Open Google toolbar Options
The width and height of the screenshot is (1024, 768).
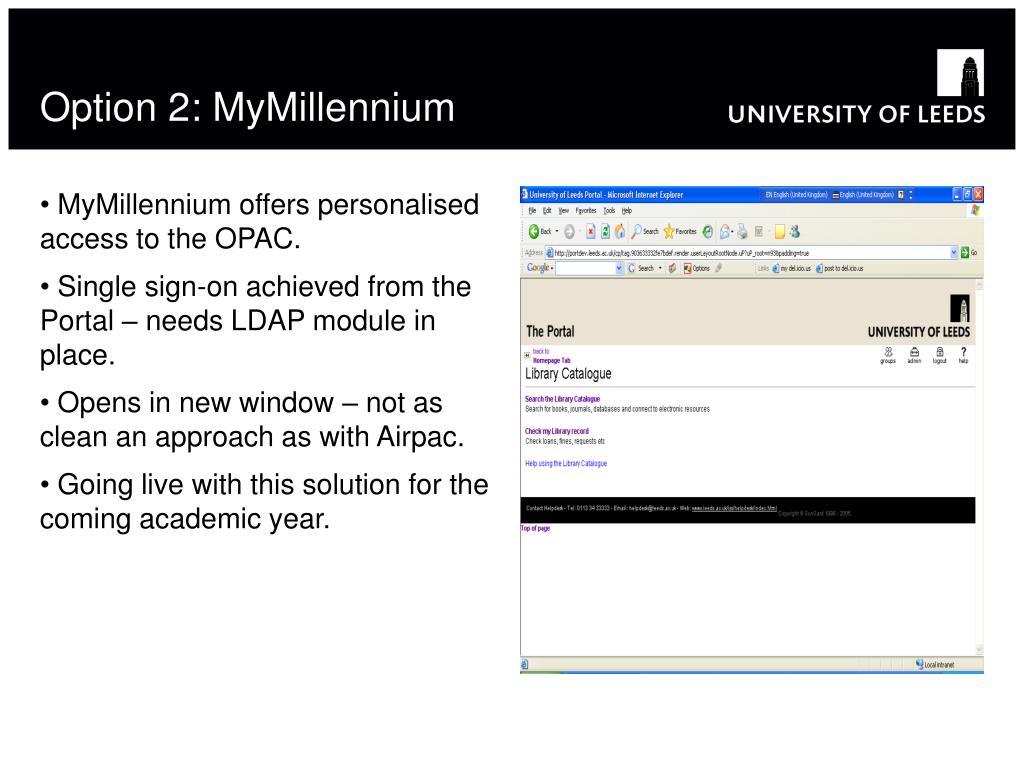(697, 268)
